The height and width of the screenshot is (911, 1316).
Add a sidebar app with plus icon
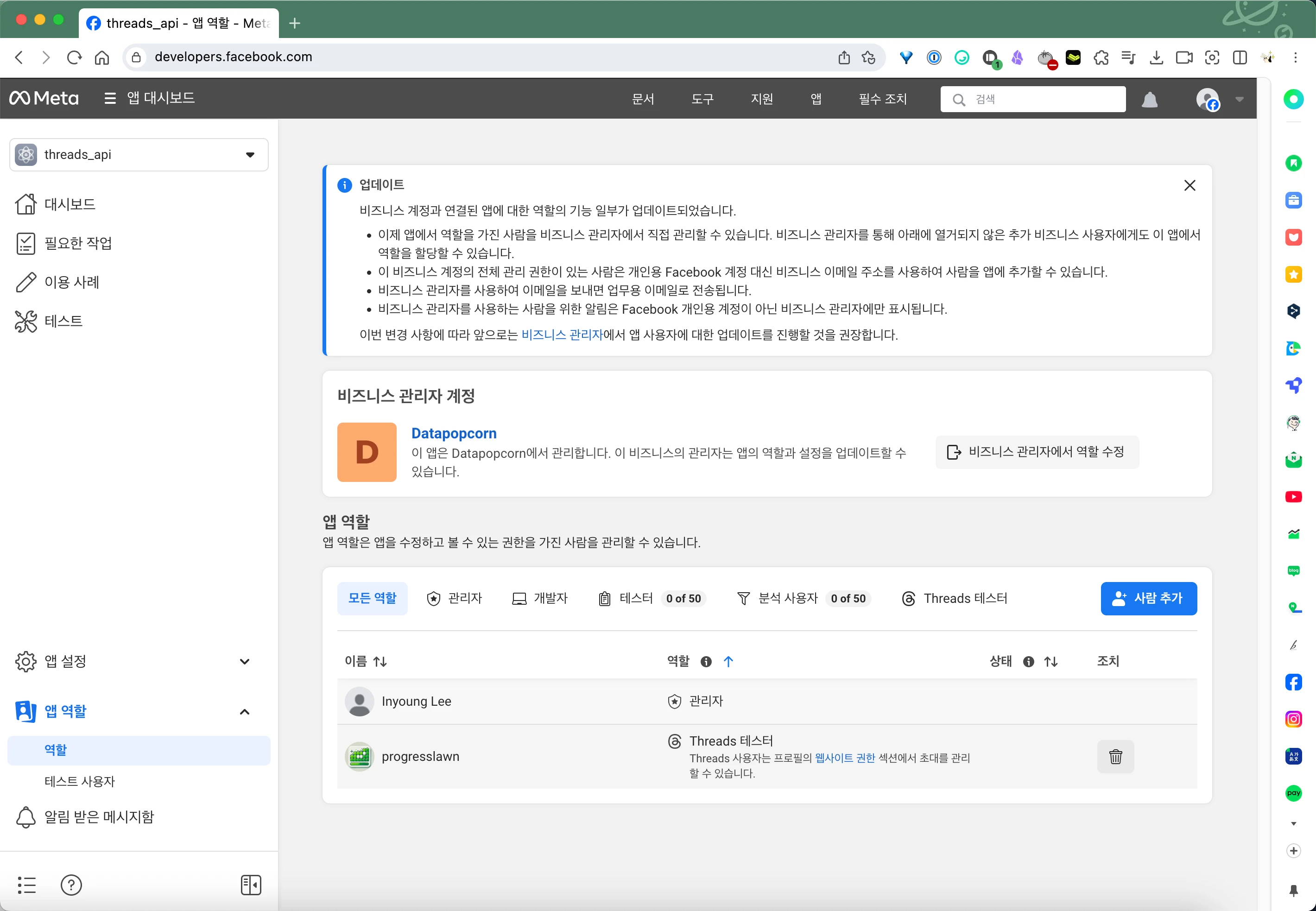(x=1293, y=850)
